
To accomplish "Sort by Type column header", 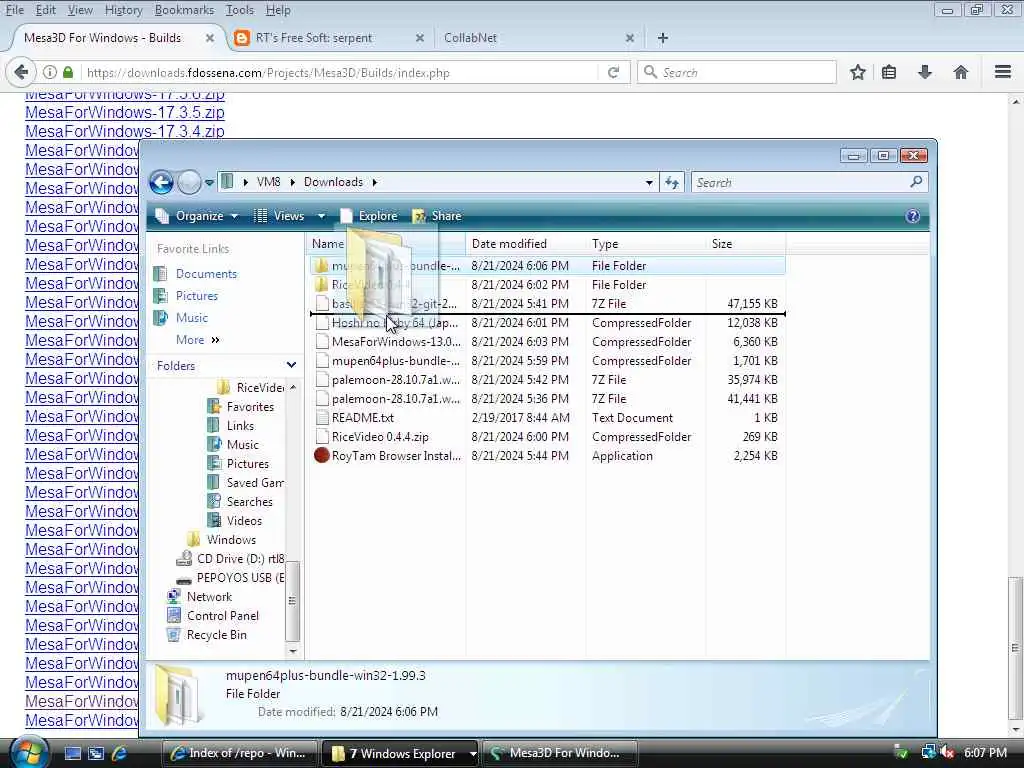I will (x=645, y=244).
